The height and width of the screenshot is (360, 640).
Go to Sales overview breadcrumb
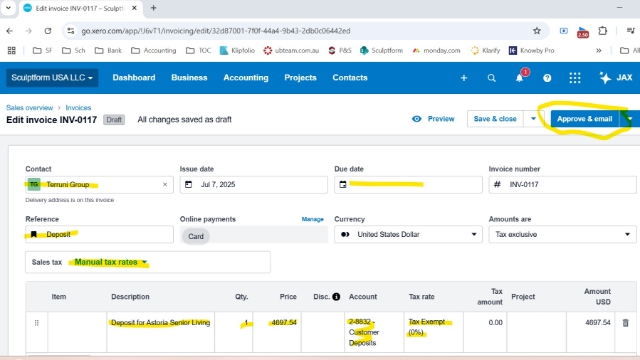(x=29, y=108)
